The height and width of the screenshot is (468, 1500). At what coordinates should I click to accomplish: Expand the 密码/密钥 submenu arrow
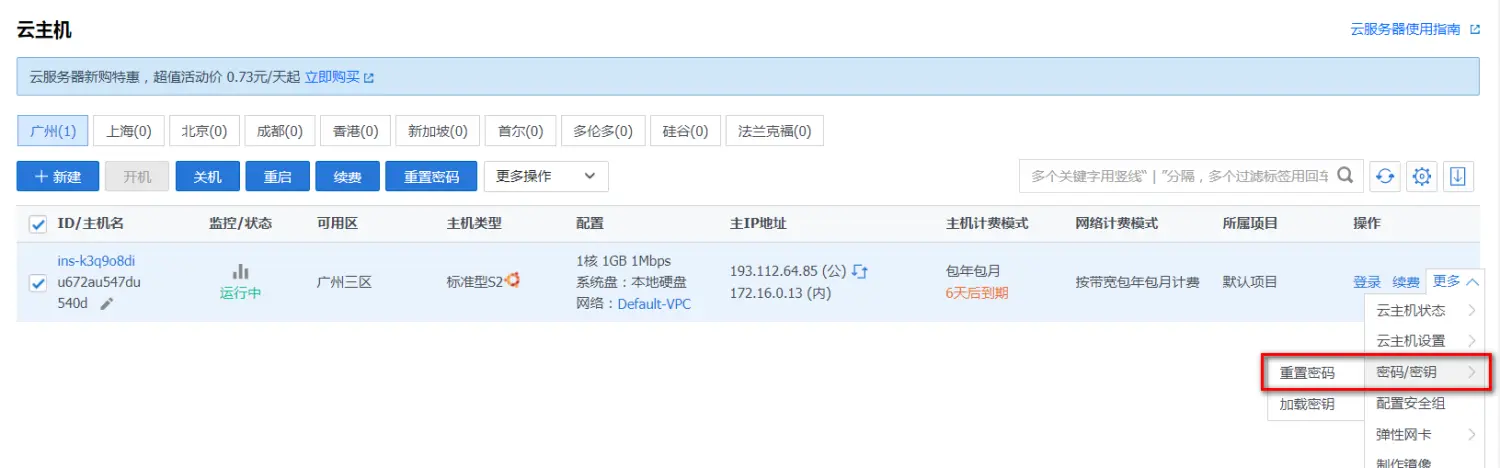1471,372
